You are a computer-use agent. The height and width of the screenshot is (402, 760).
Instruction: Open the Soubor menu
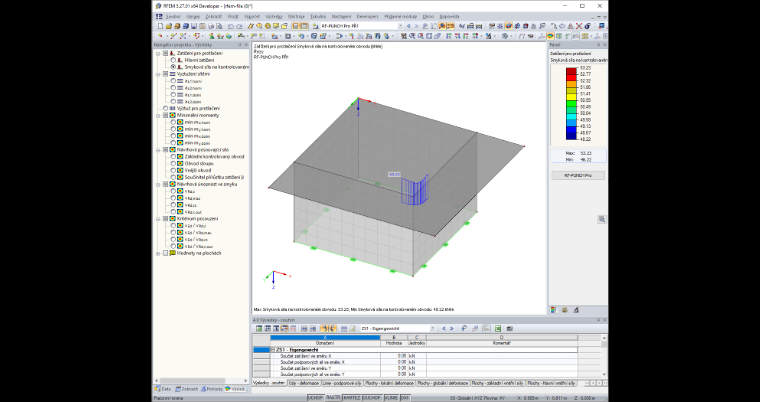[173, 16]
